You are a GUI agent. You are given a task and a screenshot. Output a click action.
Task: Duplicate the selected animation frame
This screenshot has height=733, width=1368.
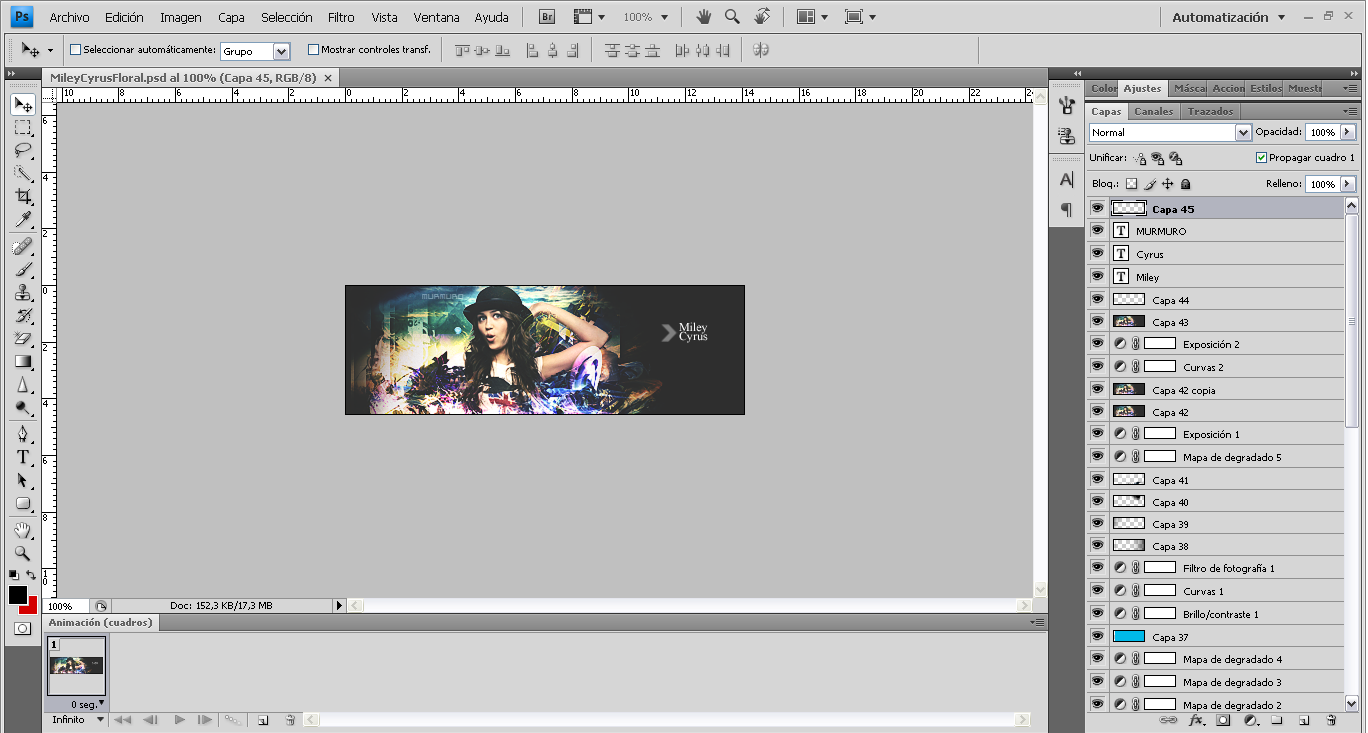tap(263, 720)
